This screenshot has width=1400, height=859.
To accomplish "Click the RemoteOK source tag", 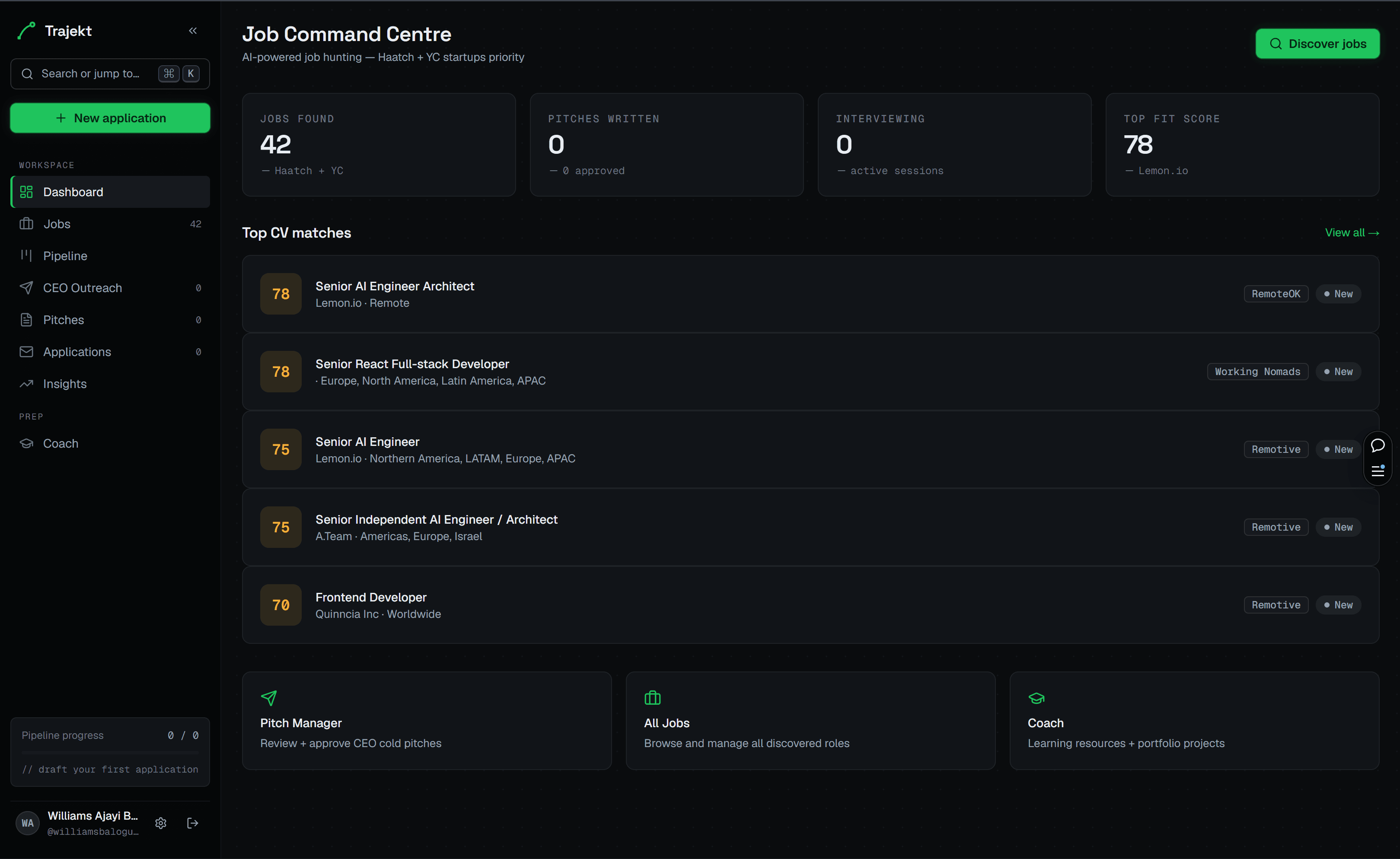I will (1276, 294).
